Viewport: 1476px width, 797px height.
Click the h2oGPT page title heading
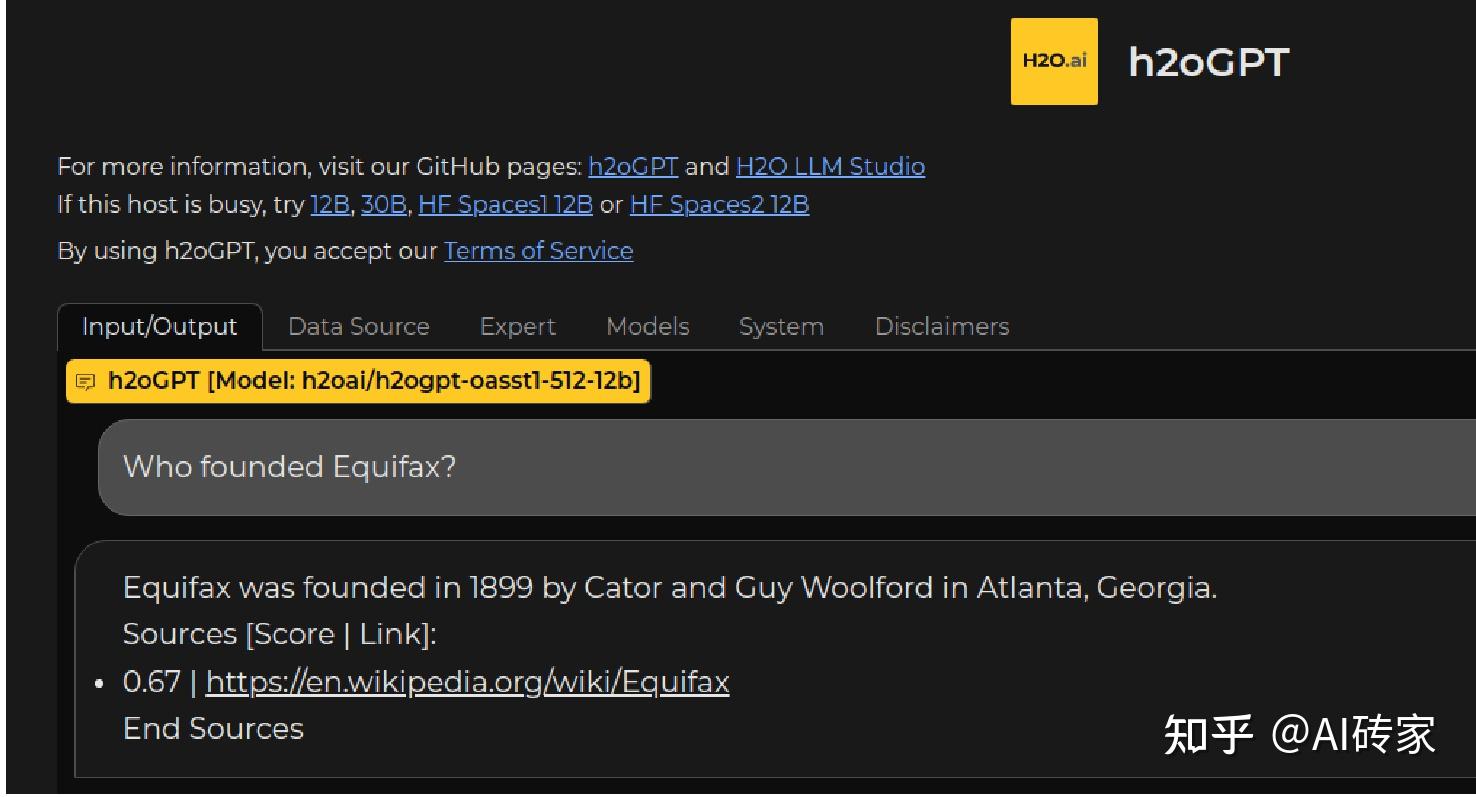(1208, 62)
